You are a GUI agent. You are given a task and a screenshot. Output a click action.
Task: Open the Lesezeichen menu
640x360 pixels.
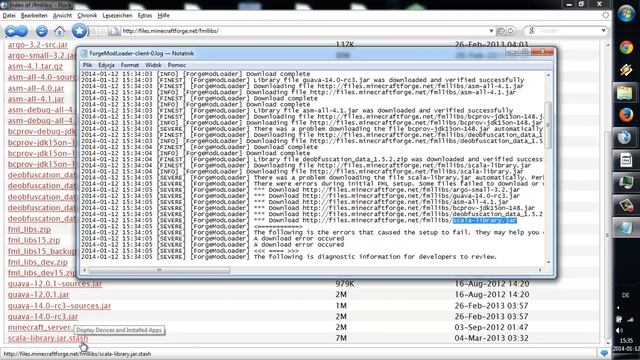pos(117,15)
